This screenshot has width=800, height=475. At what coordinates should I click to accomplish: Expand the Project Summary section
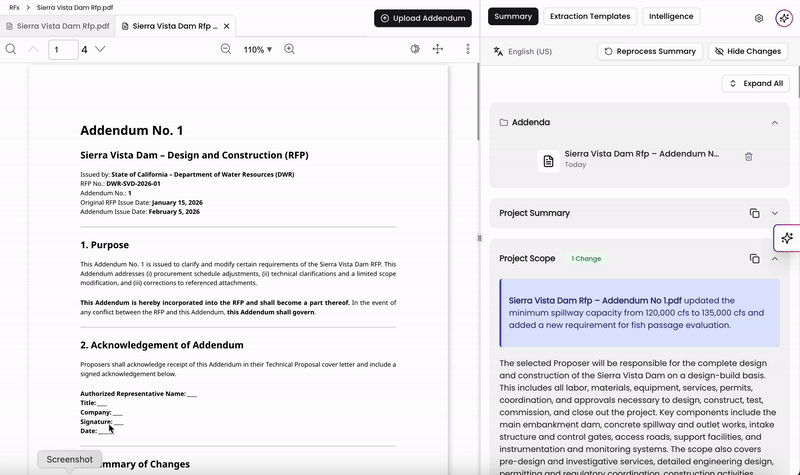[x=774, y=213]
